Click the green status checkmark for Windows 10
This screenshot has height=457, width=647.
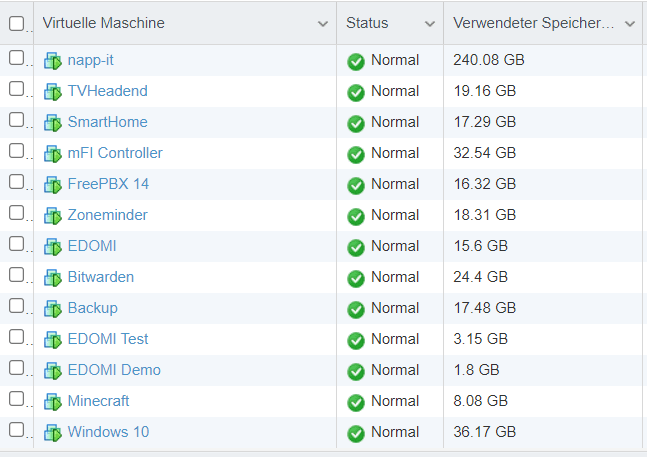click(356, 433)
